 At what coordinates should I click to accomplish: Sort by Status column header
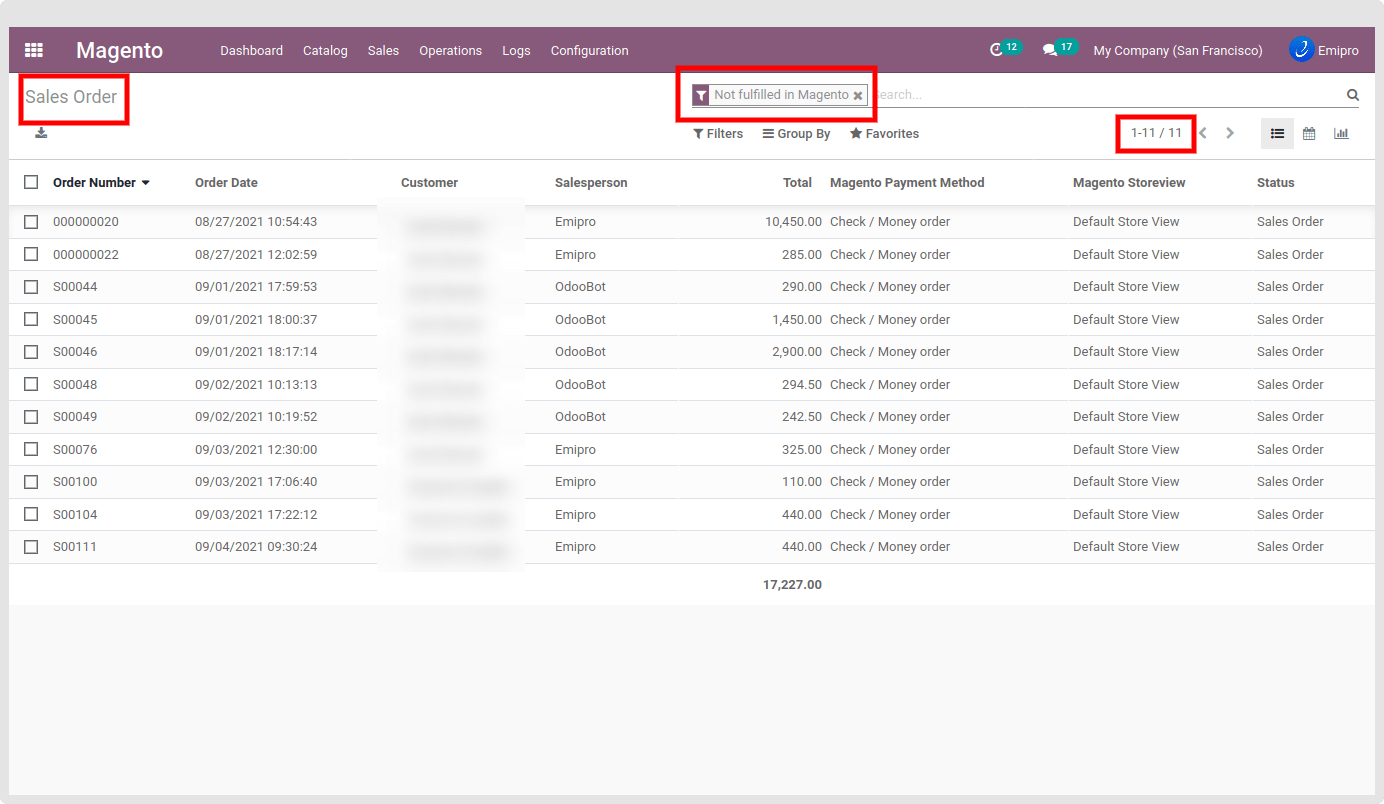point(1276,183)
